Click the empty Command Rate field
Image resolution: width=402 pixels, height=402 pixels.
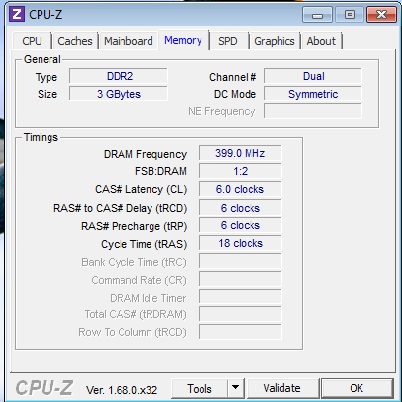click(240, 279)
